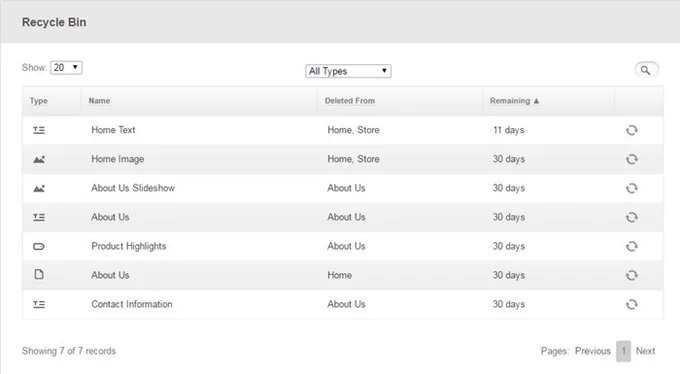Sort by the Remaining column header

(514, 101)
